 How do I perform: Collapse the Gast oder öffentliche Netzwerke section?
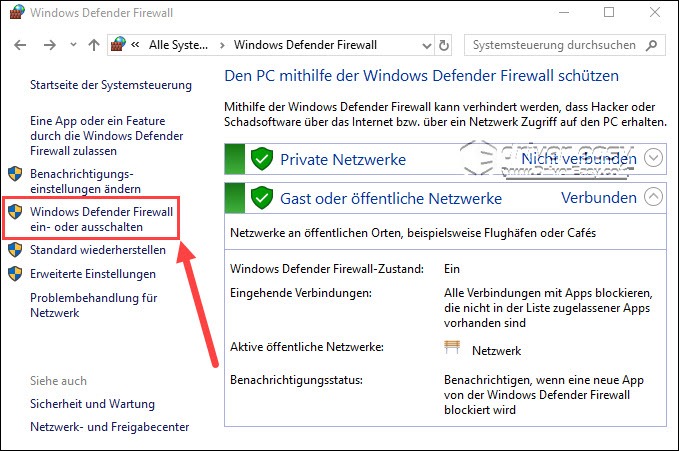(x=654, y=197)
